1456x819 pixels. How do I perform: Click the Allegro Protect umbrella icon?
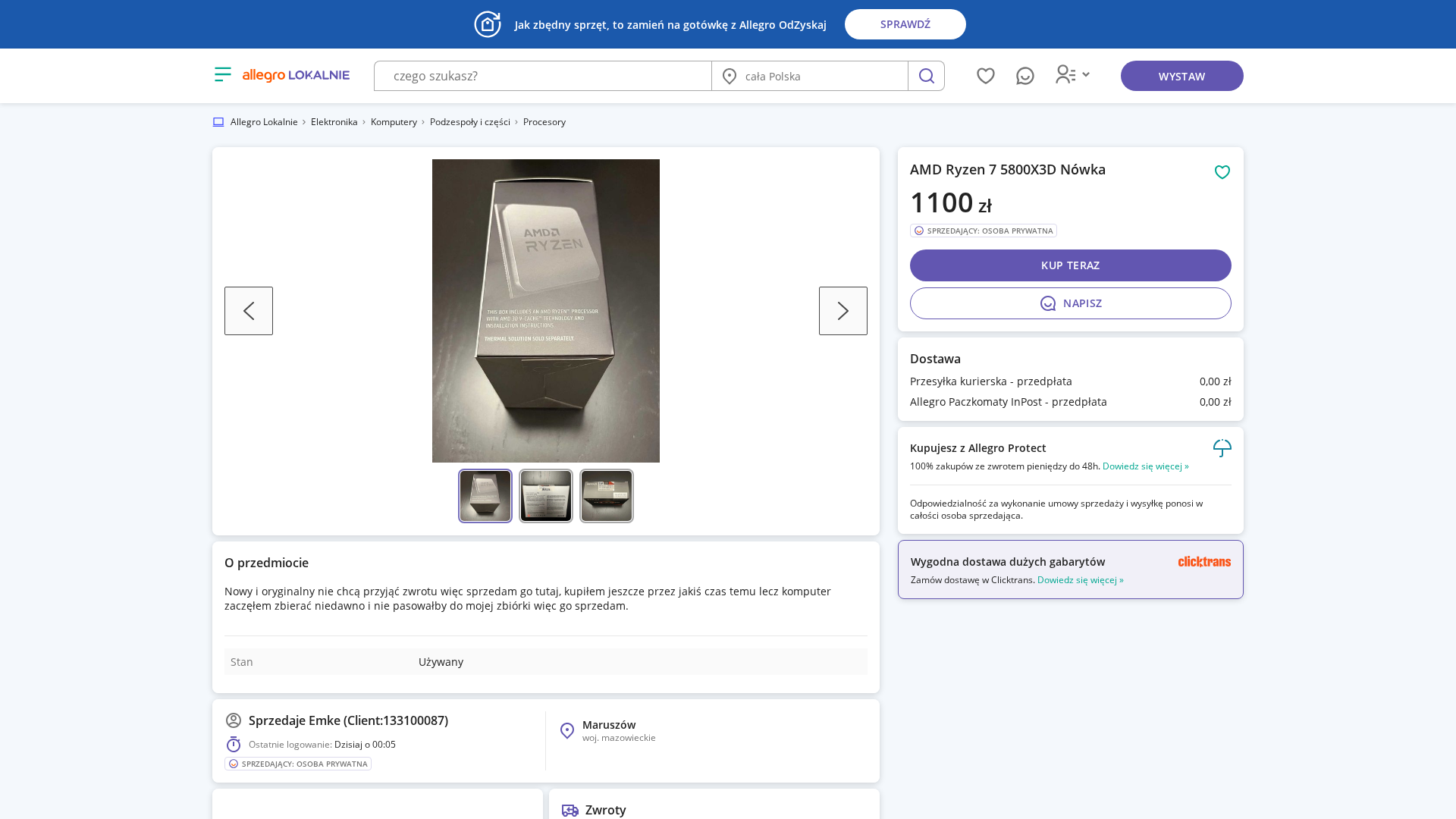point(1222,448)
